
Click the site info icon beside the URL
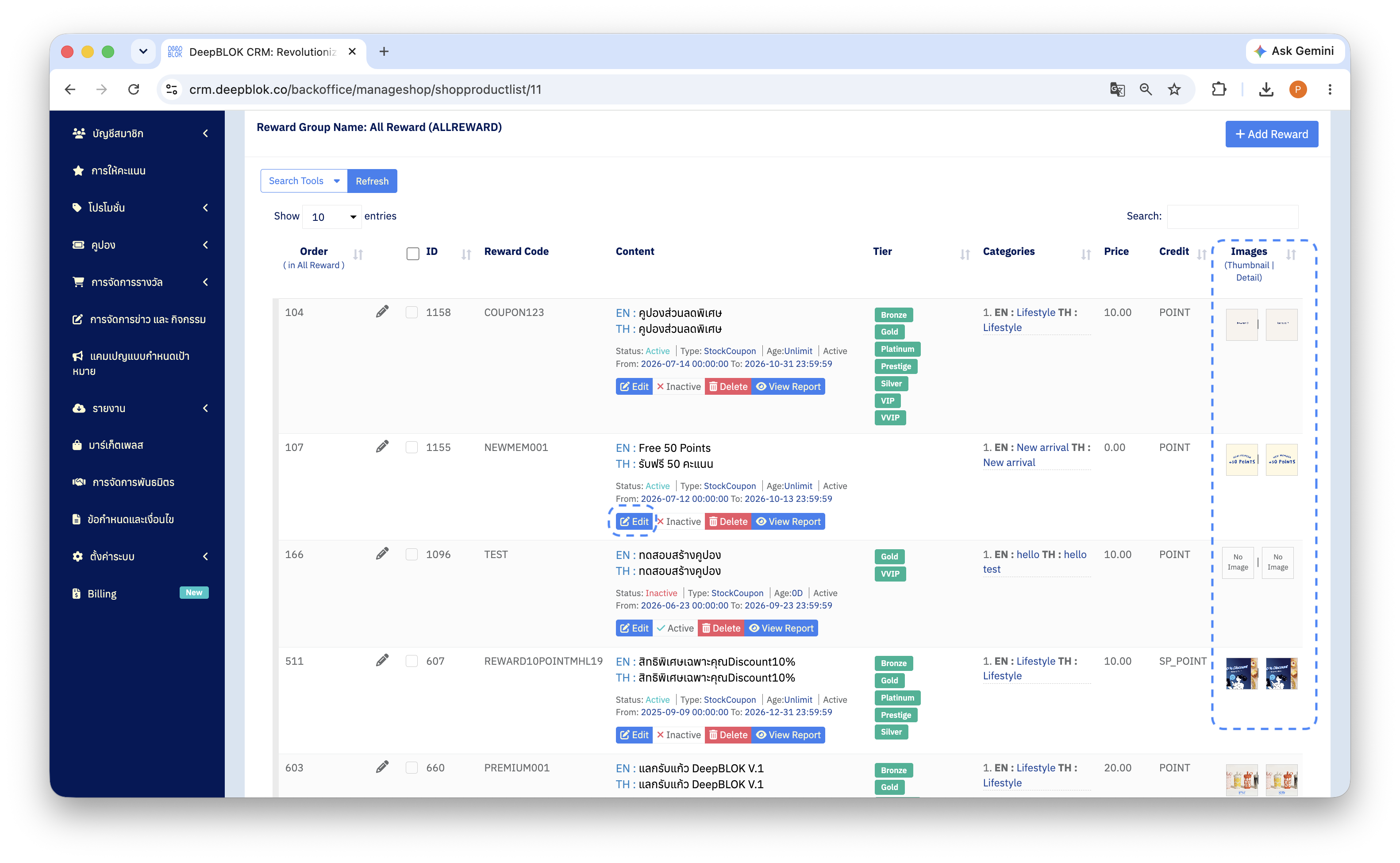[172, 89]
